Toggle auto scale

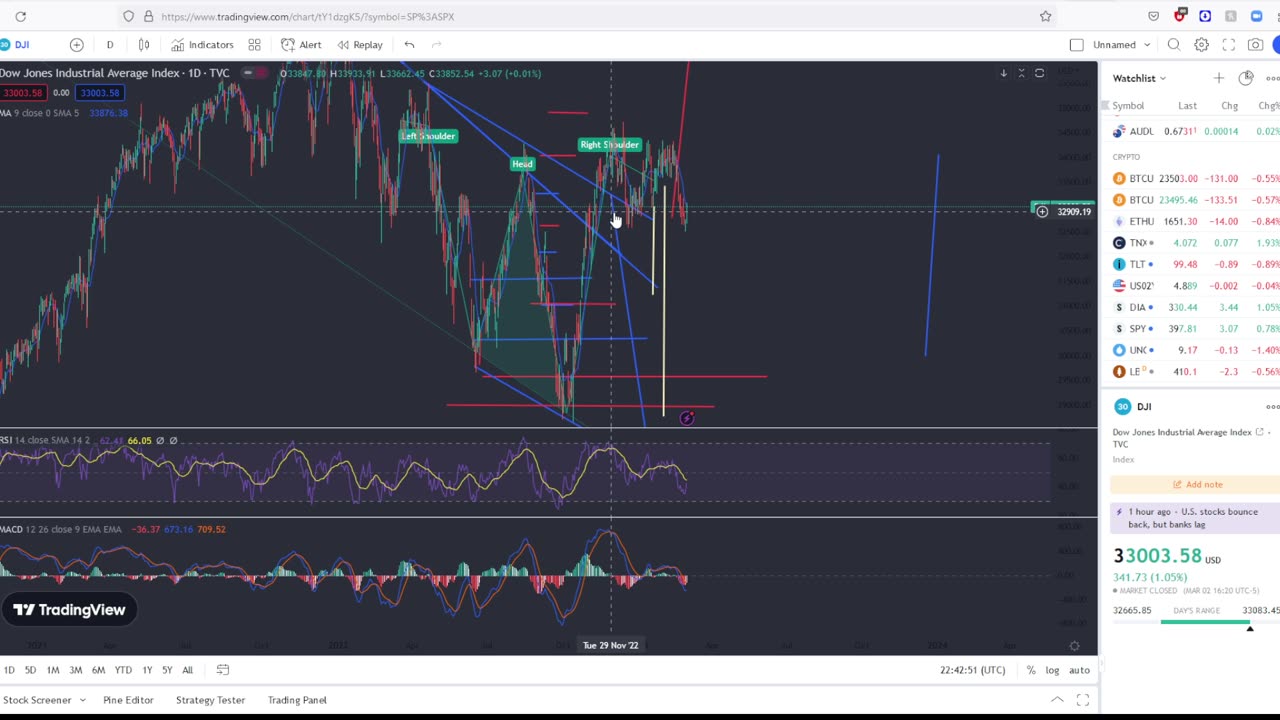(x=1079, y=670)
